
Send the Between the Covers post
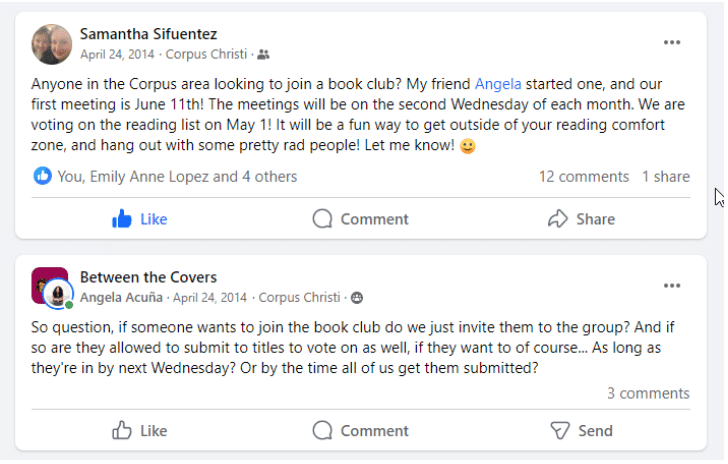pyautogui.click(x=581, y=431)
